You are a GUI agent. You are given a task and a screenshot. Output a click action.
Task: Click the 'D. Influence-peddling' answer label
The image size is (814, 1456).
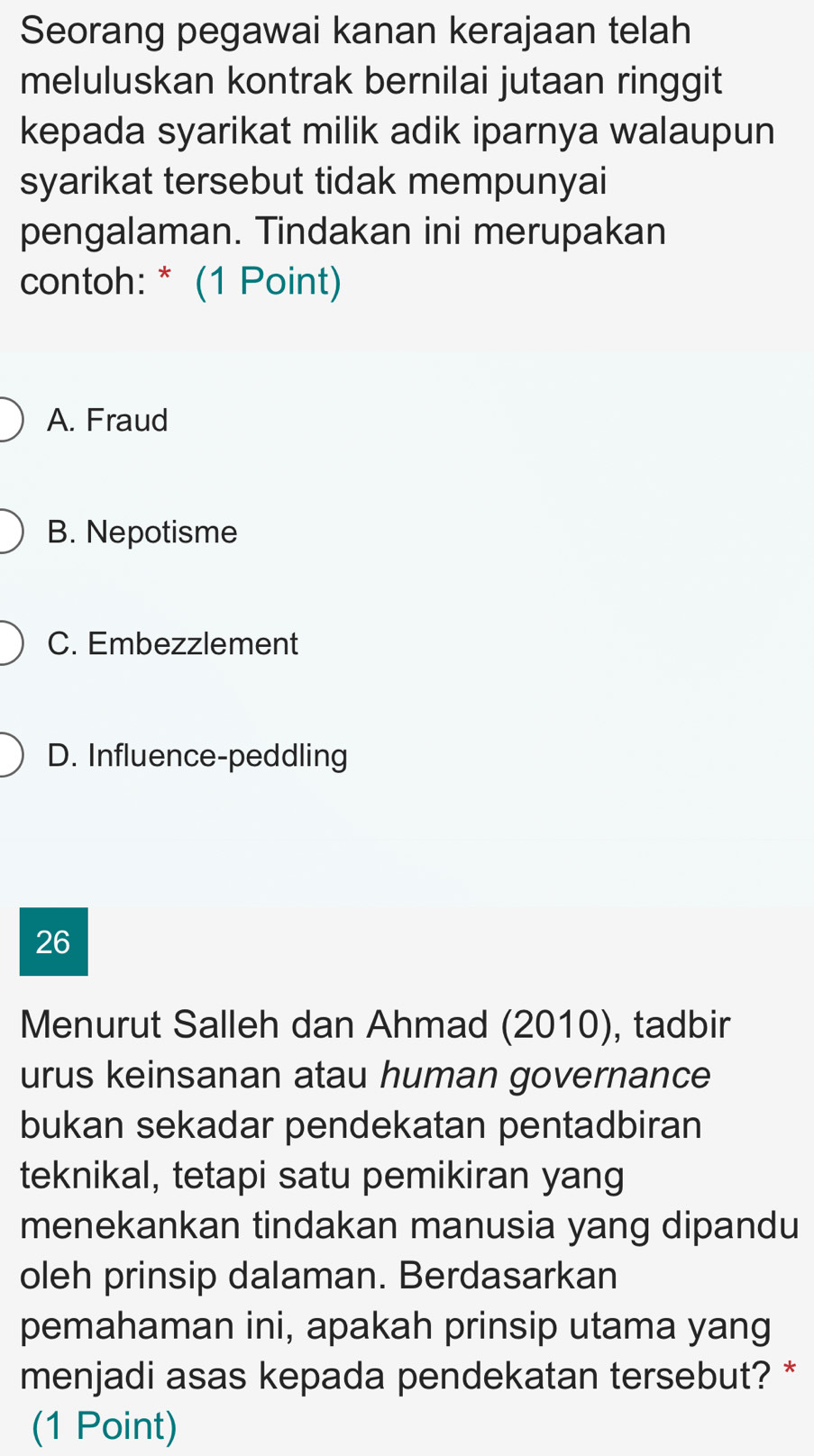click(197, 756)
